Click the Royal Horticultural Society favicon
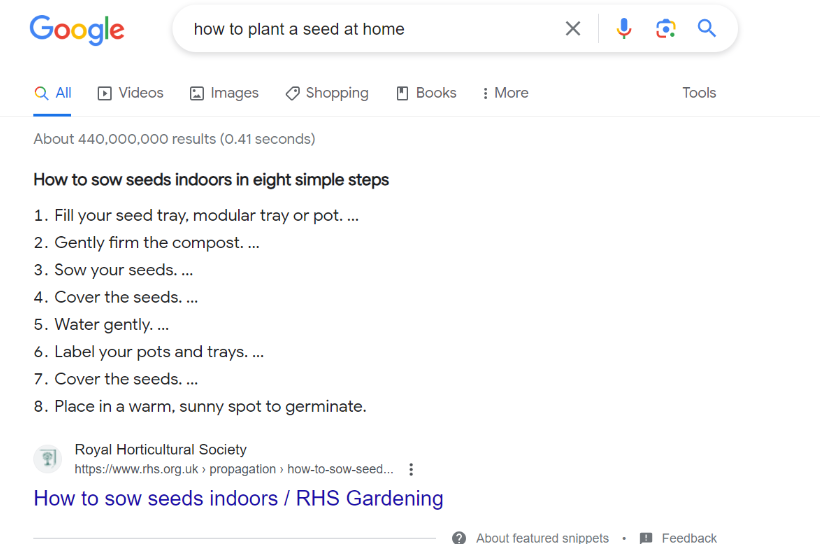This screenshot has width=820, height=553. [47, 459]
